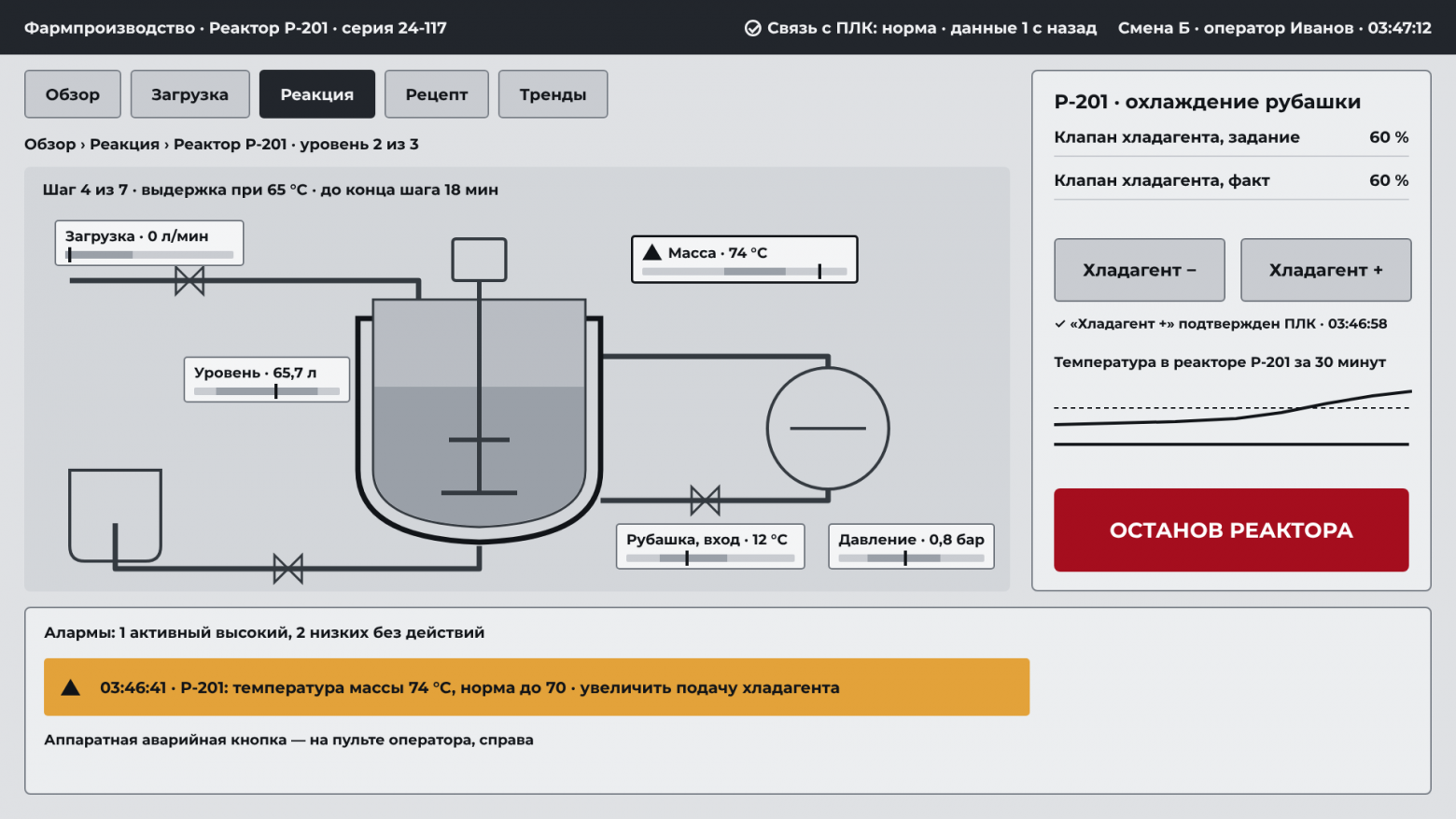Click the Клапан хладагента, факт 60 % row

pos(1231,180)
